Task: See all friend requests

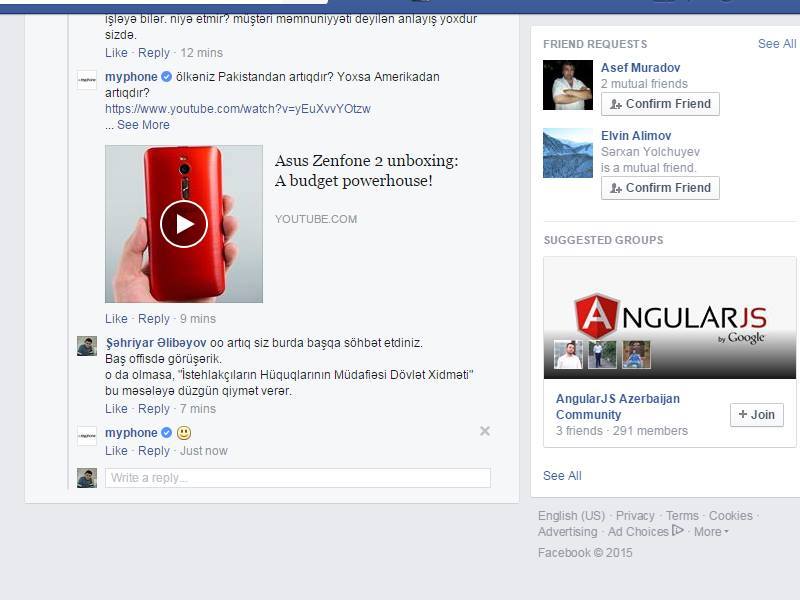Action: coord(777,44)
